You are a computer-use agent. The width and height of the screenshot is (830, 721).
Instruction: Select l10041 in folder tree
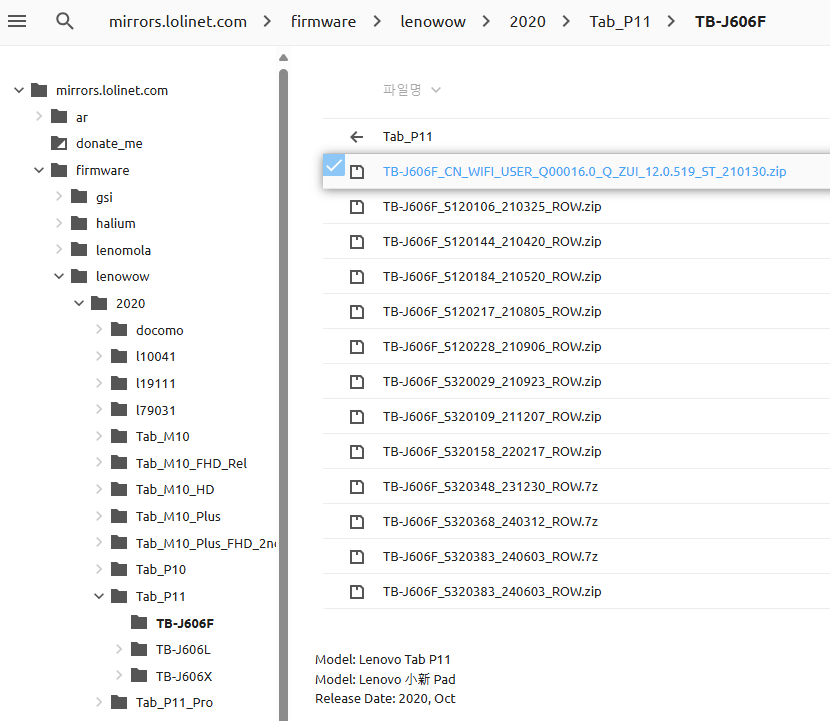coord(156,356)
